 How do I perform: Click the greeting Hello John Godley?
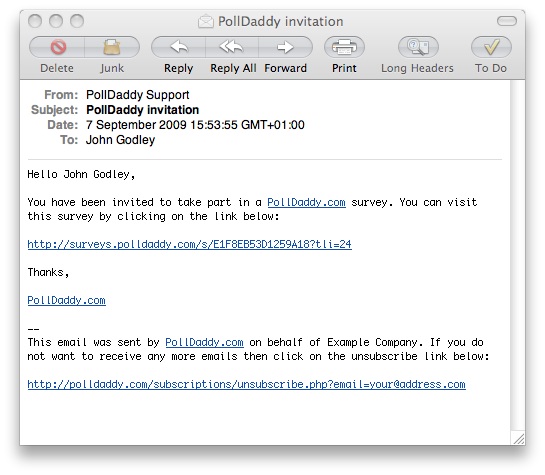click(x=81, y=174)
